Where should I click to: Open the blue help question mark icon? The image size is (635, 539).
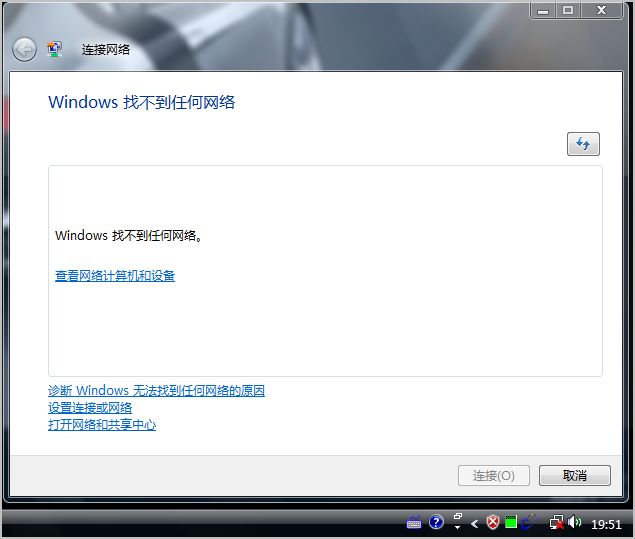pos(436,522)
